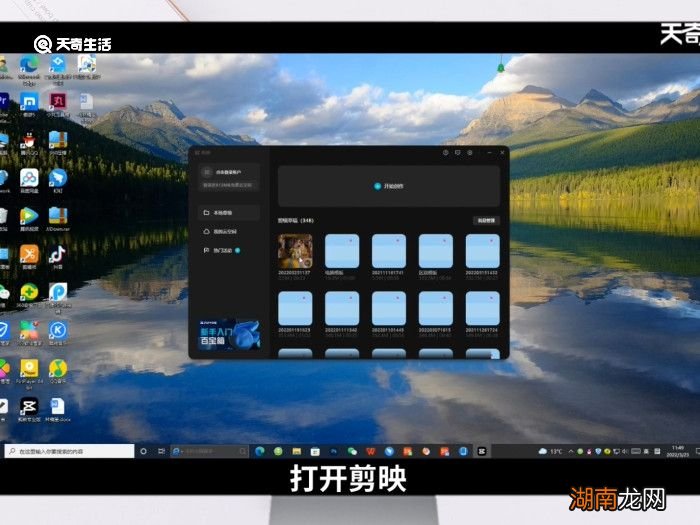Click the Start Creating button

389,186
